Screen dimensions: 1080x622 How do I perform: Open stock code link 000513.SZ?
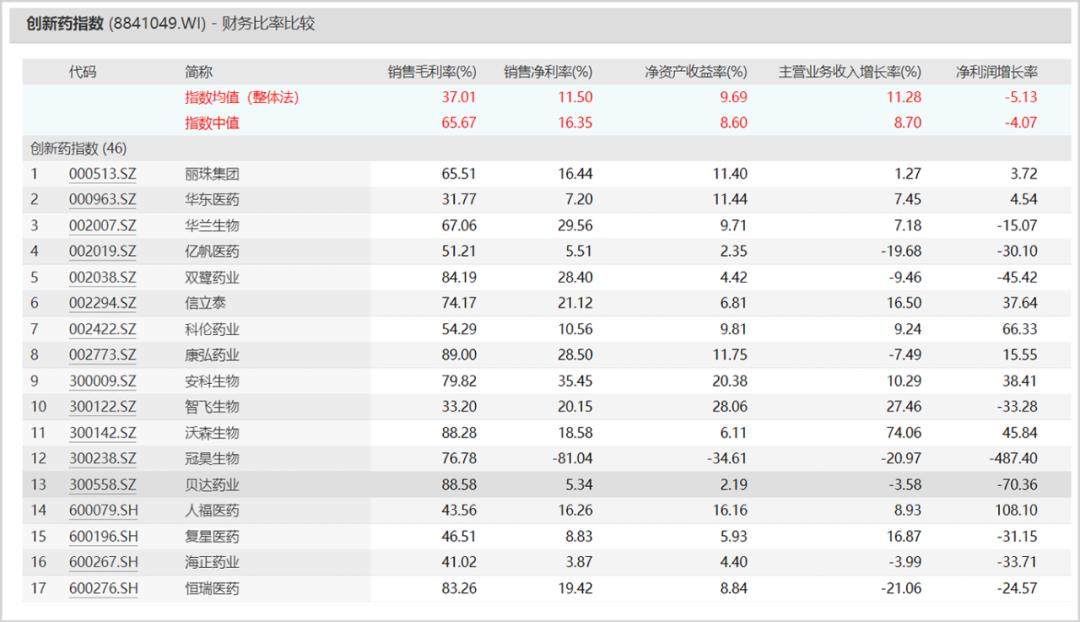point(102,174)
